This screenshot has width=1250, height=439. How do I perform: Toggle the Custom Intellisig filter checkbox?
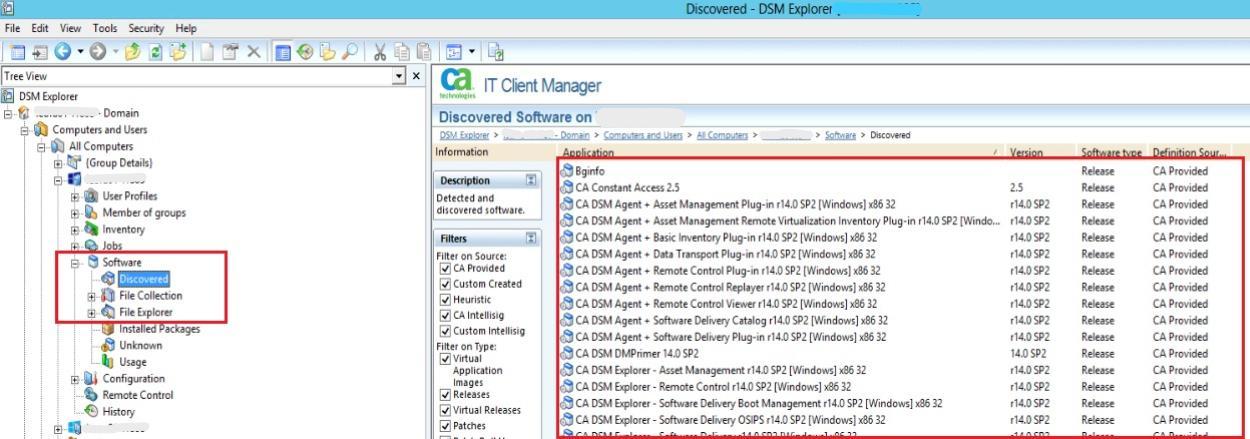coord(445,330)
